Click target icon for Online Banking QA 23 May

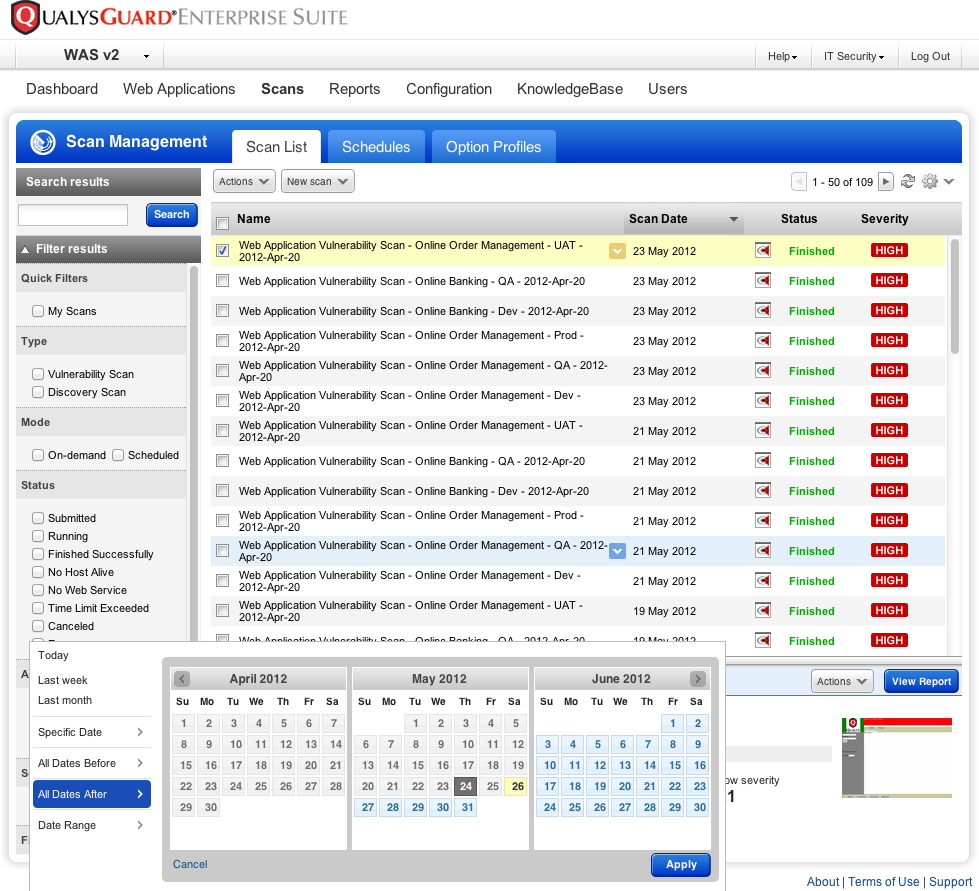click(762, 280)
